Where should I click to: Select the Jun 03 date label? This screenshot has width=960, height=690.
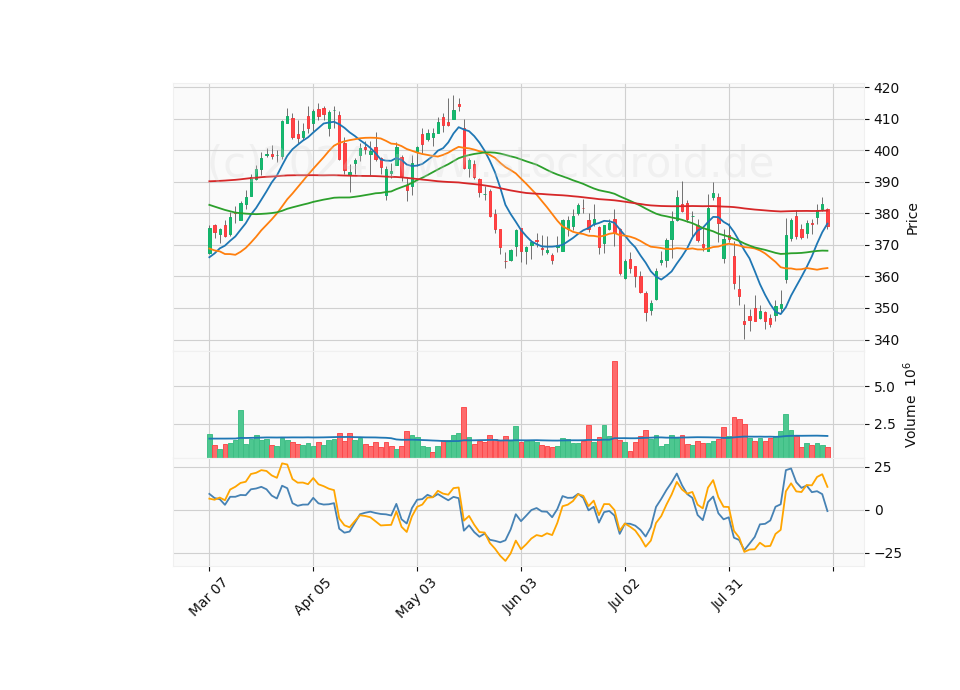(x=520, y=596)
